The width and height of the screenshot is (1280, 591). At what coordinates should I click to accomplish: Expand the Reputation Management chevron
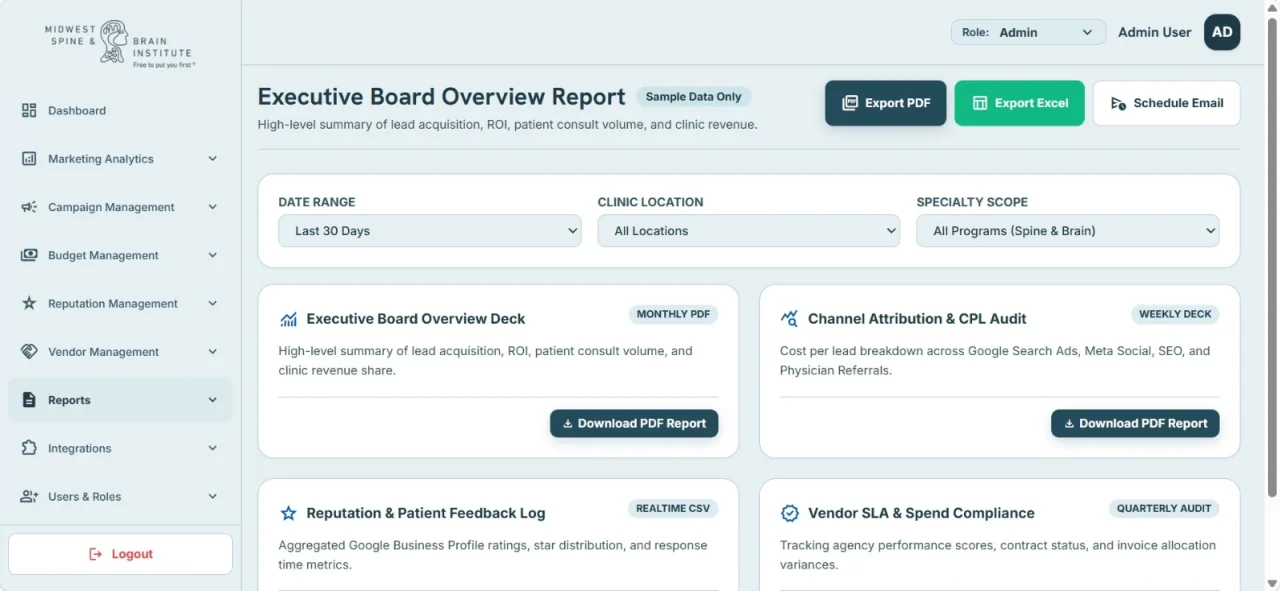[212, 303]
